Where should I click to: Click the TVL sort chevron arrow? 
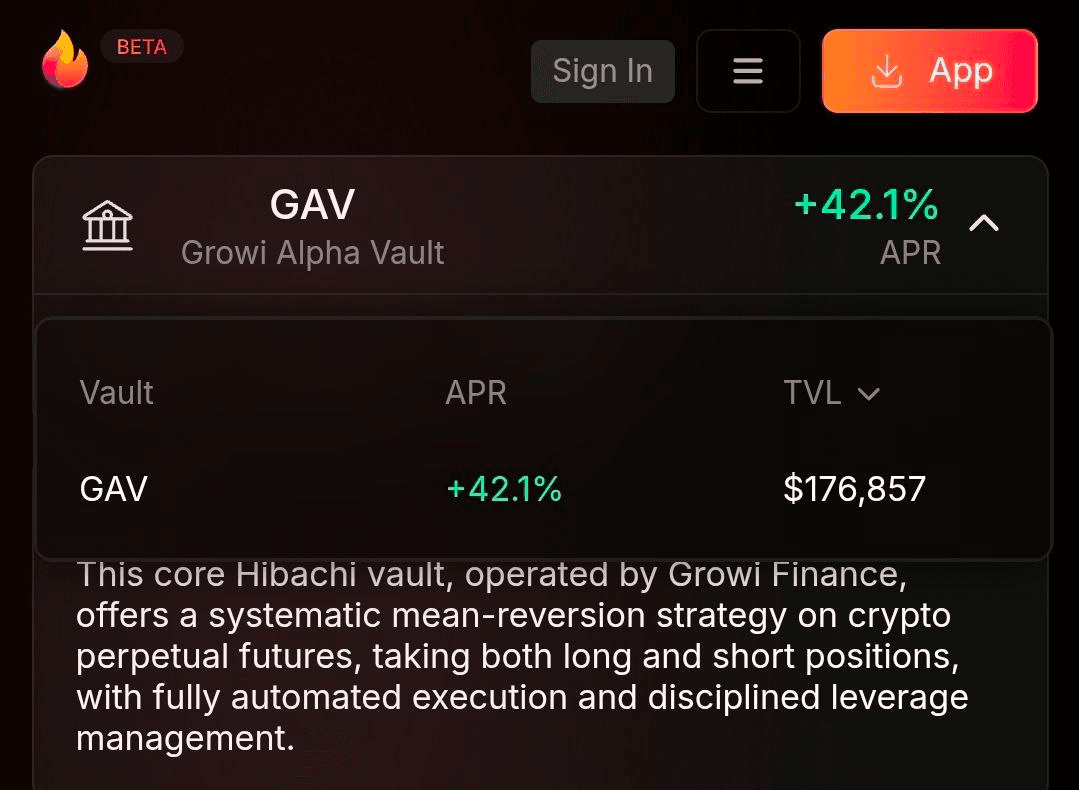tap(869, 394)
